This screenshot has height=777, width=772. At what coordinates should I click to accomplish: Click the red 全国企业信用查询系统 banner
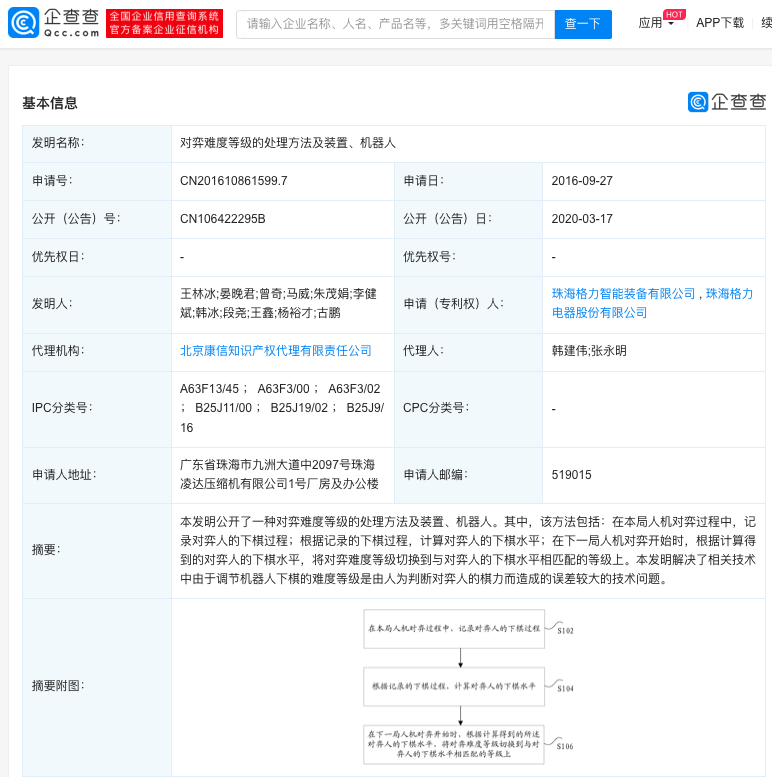(x=164, y=23)
